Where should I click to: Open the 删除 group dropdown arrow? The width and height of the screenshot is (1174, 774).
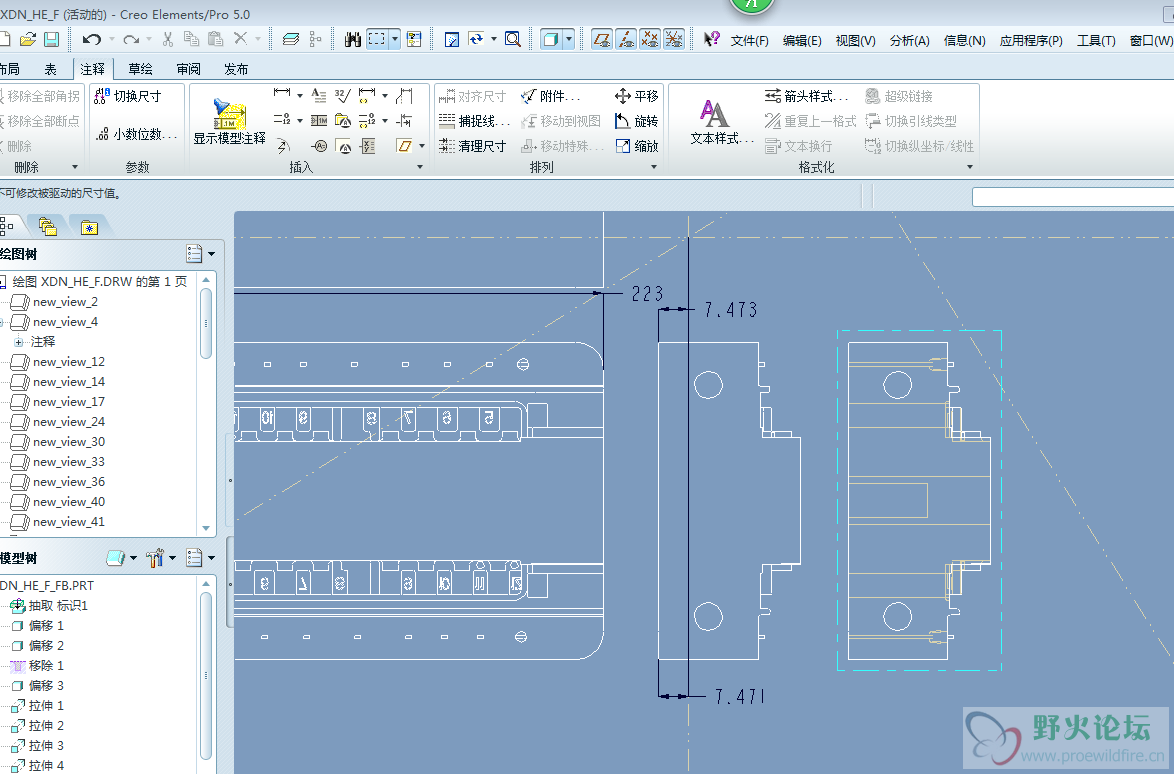click(x=74, y=167)
